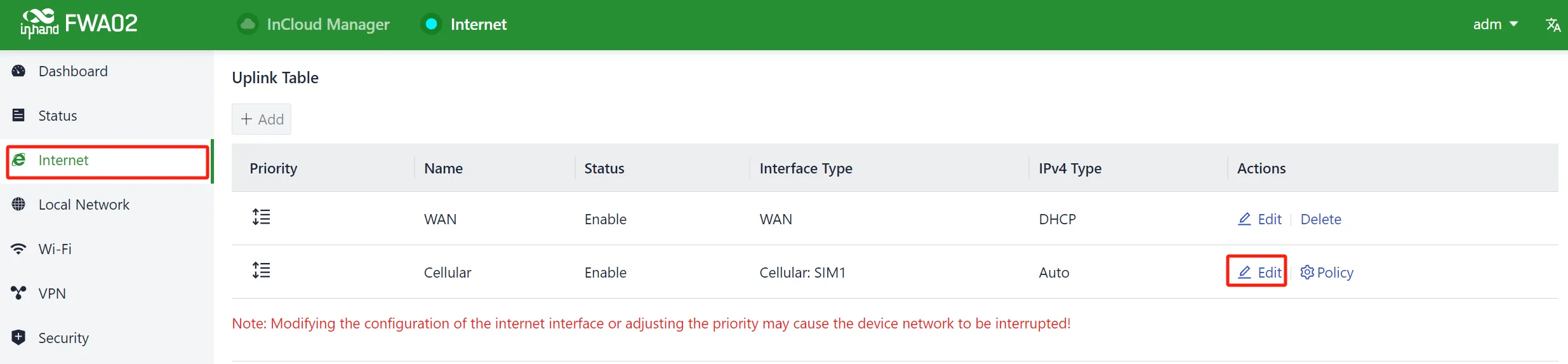Open Policy settings for Cellular

click(x=1326, y=273)
